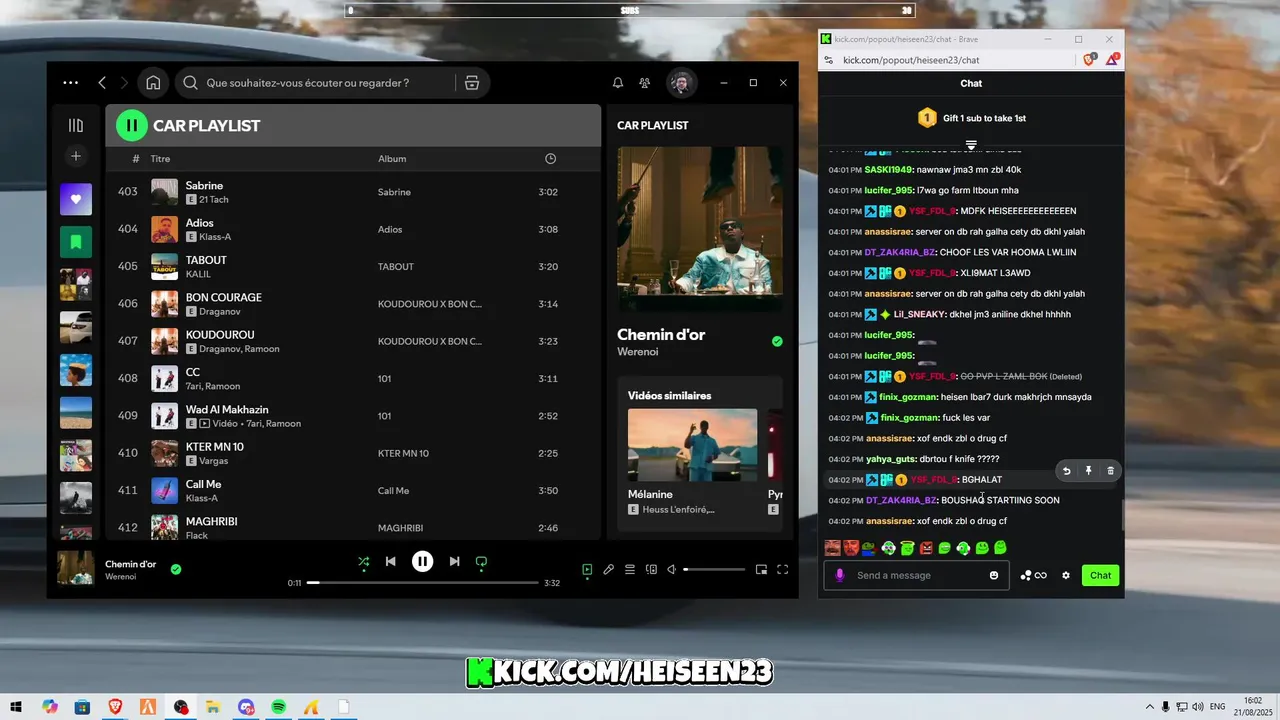This screenshot has width=1280, height=720.
Task: Expand Your Library sidebar
Action: click(x=76, y=125)
